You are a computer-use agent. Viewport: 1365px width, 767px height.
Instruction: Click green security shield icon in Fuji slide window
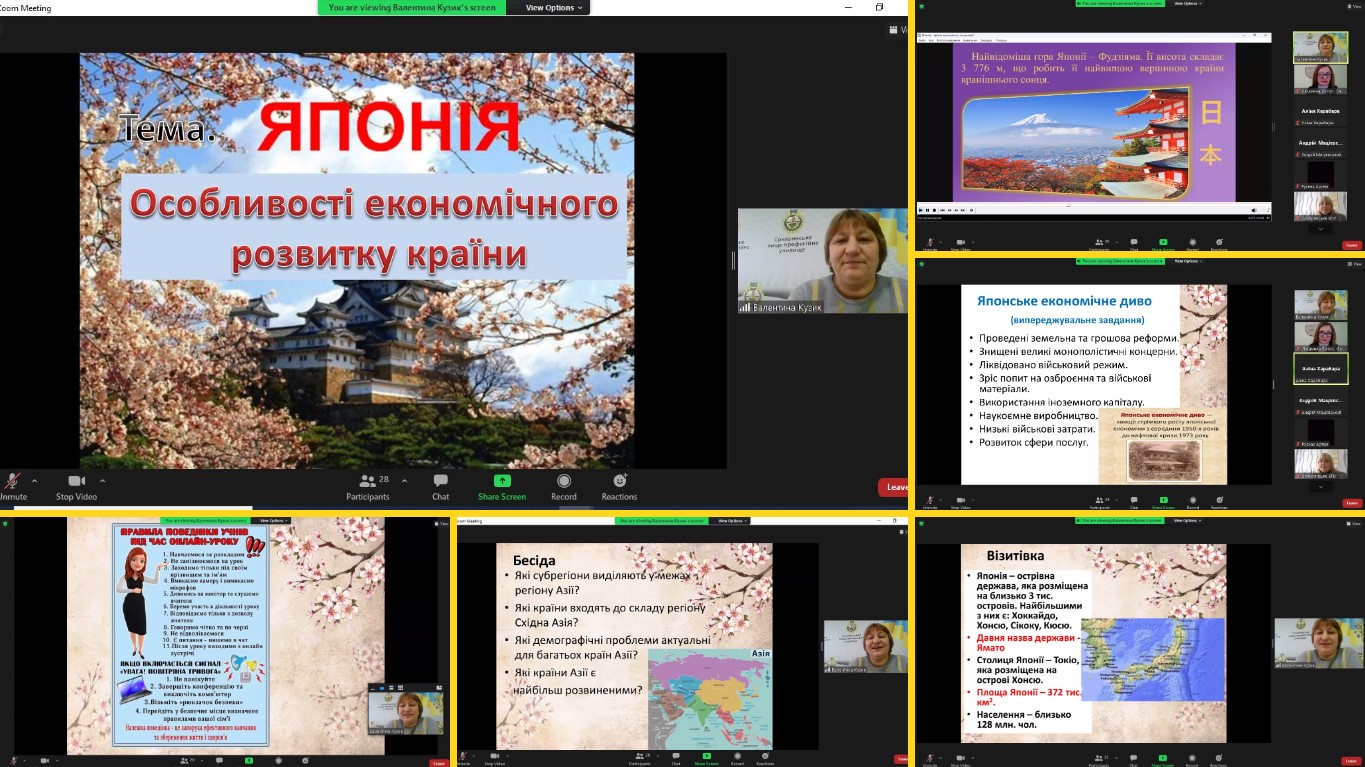[x=922, y=6]
